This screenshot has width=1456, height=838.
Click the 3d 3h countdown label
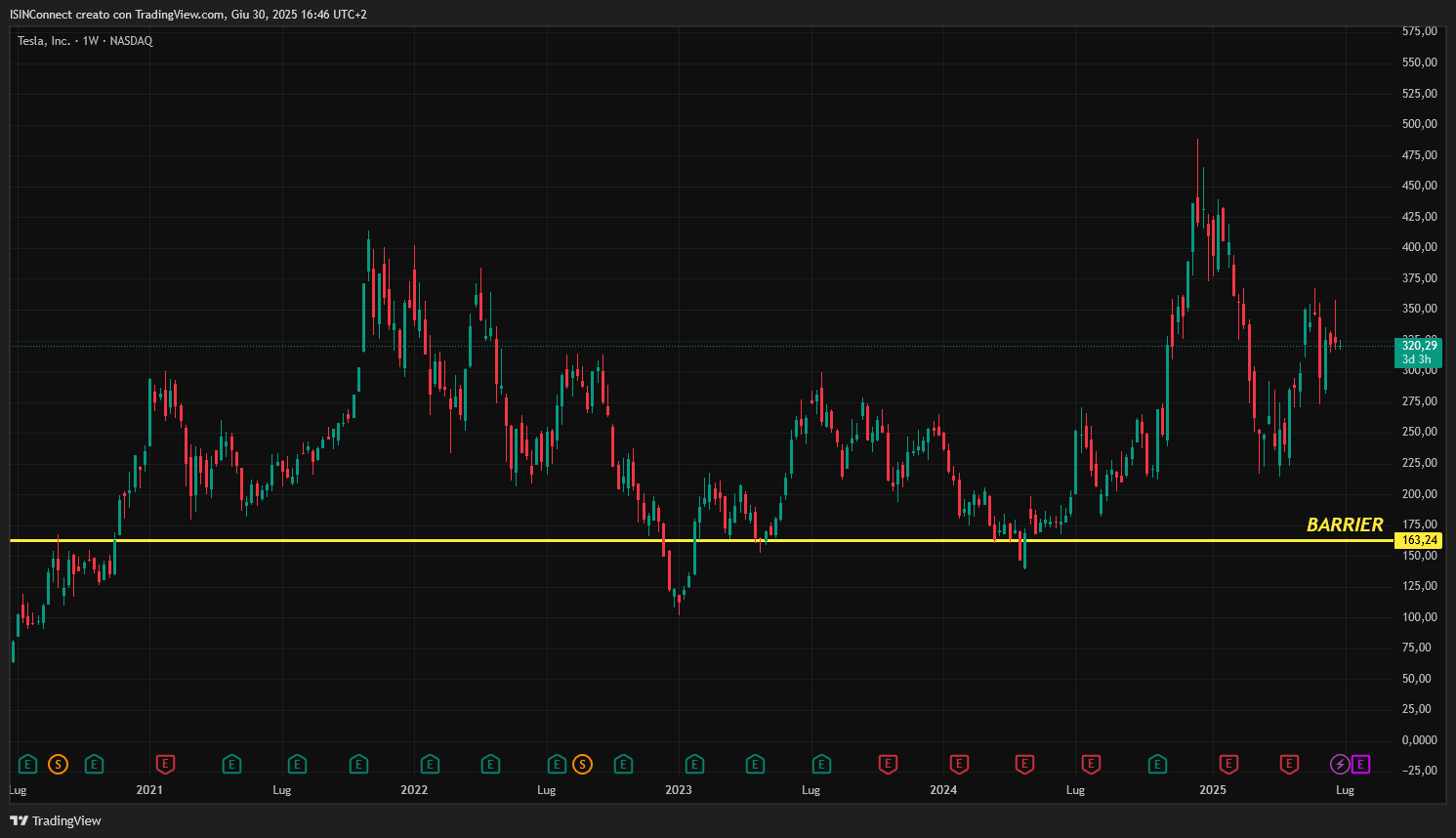pos(1416,359)
